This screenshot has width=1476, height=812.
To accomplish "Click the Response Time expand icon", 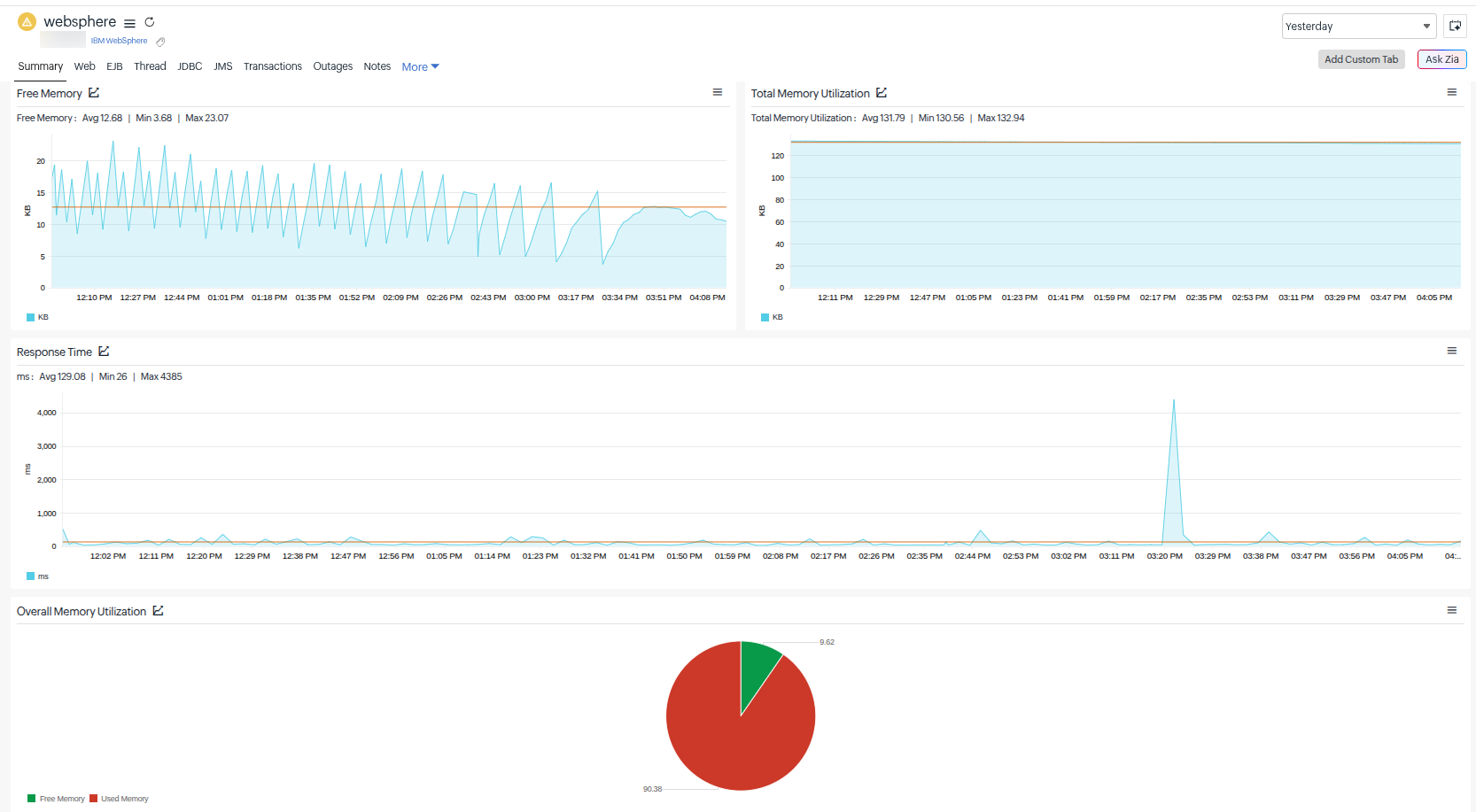I will (104, 352).
